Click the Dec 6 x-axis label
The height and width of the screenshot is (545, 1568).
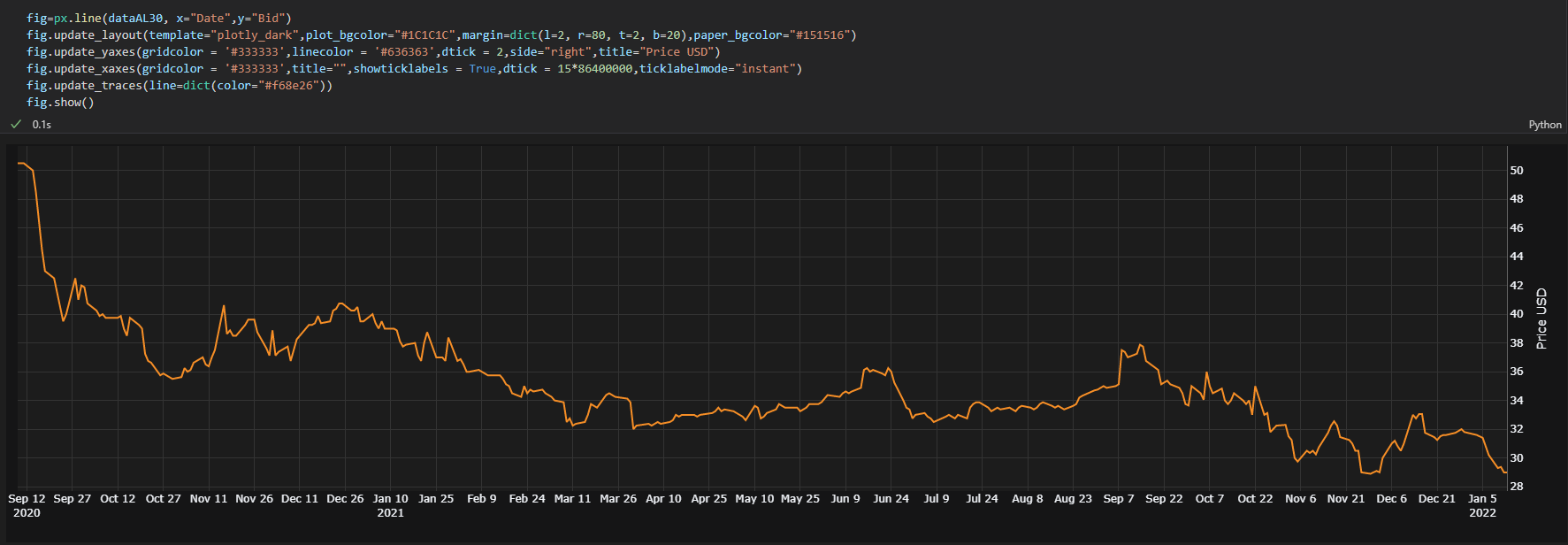tap(1392, 499)
